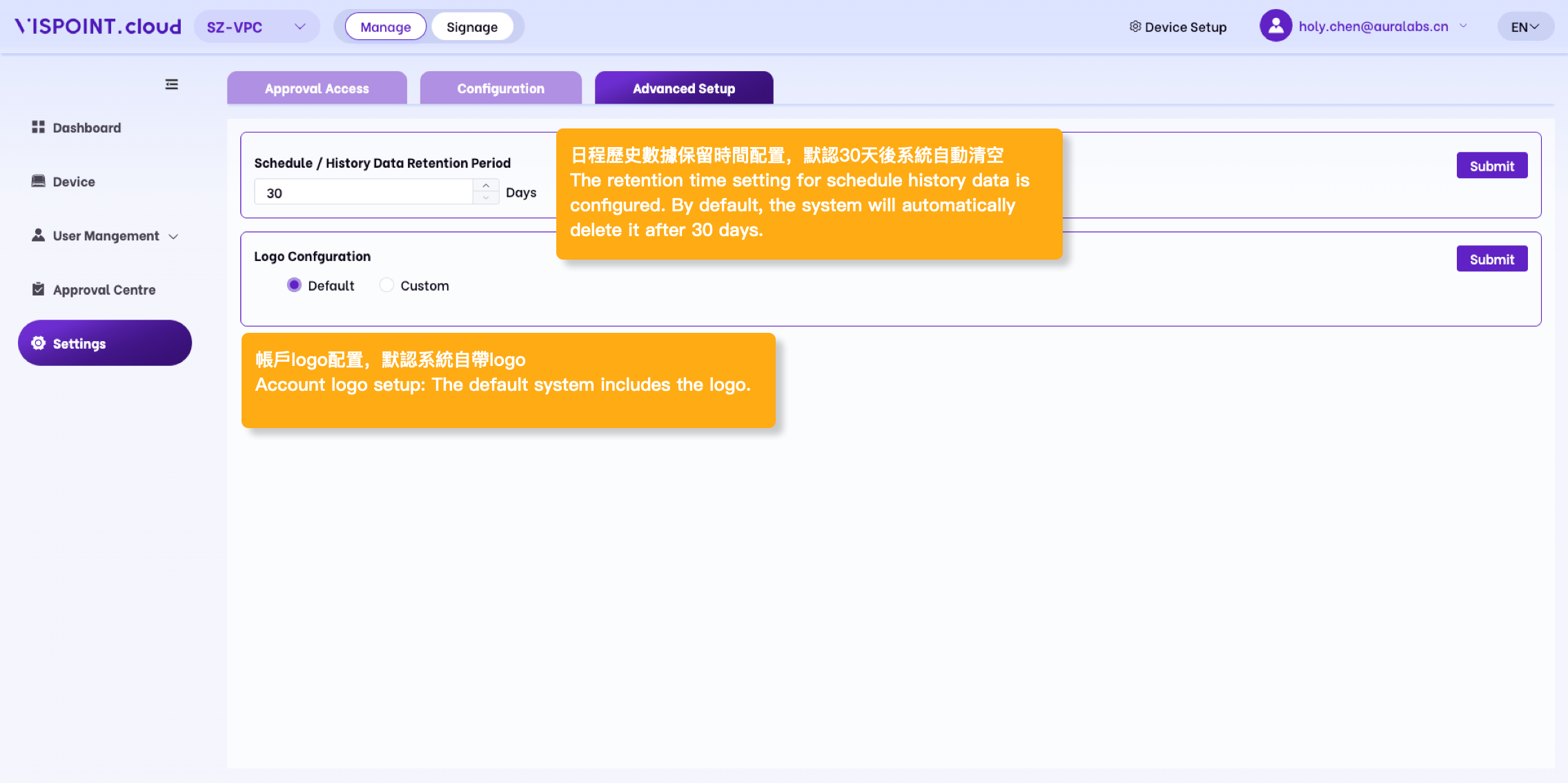The image size is (1568, 783).
Task: Expand the User Mangement submenu chevron
Action: [x=174, y=236]
